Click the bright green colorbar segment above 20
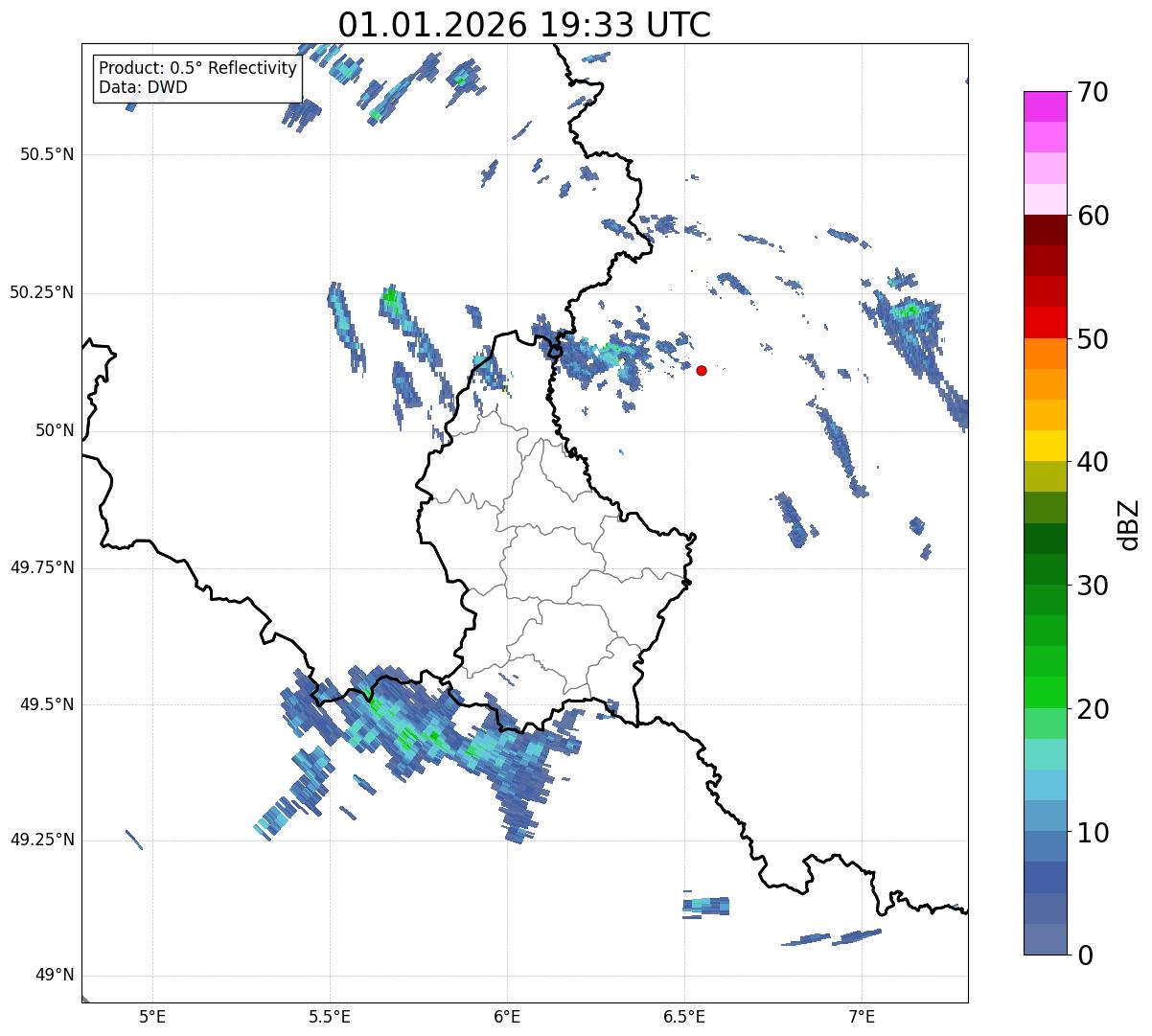The height and width of the screenshot is (1036, 1152). click(1045, 693)
